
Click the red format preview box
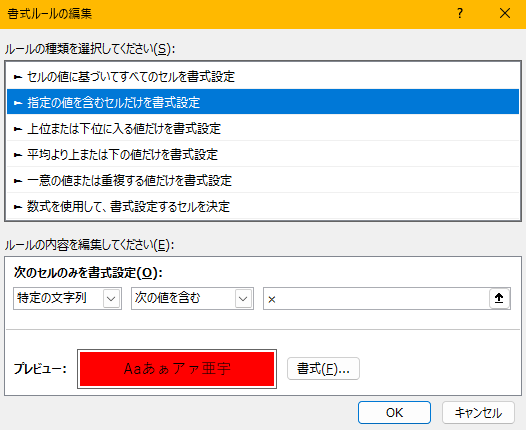point(177,369)
